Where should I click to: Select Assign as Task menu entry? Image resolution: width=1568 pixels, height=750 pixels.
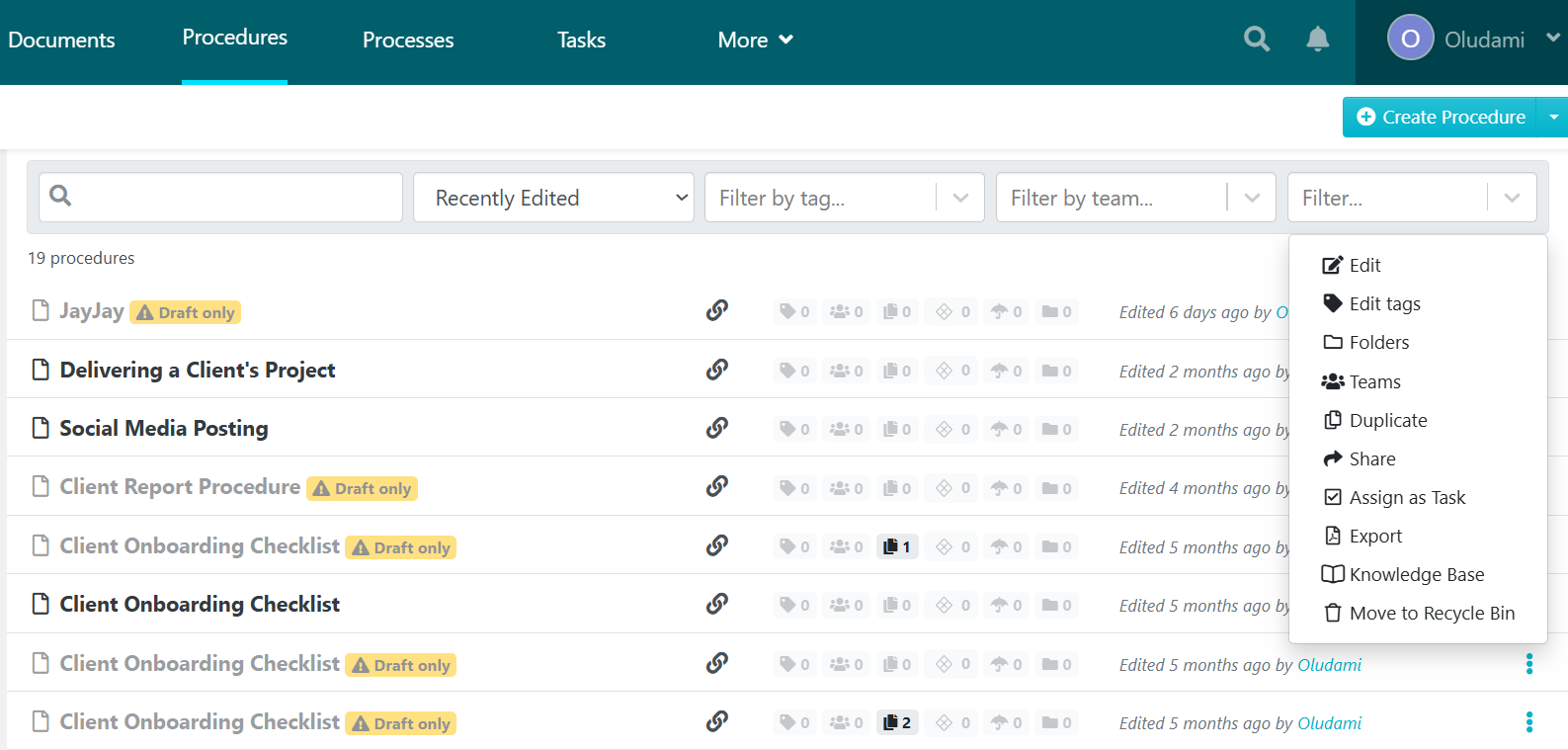point(1406,498)
